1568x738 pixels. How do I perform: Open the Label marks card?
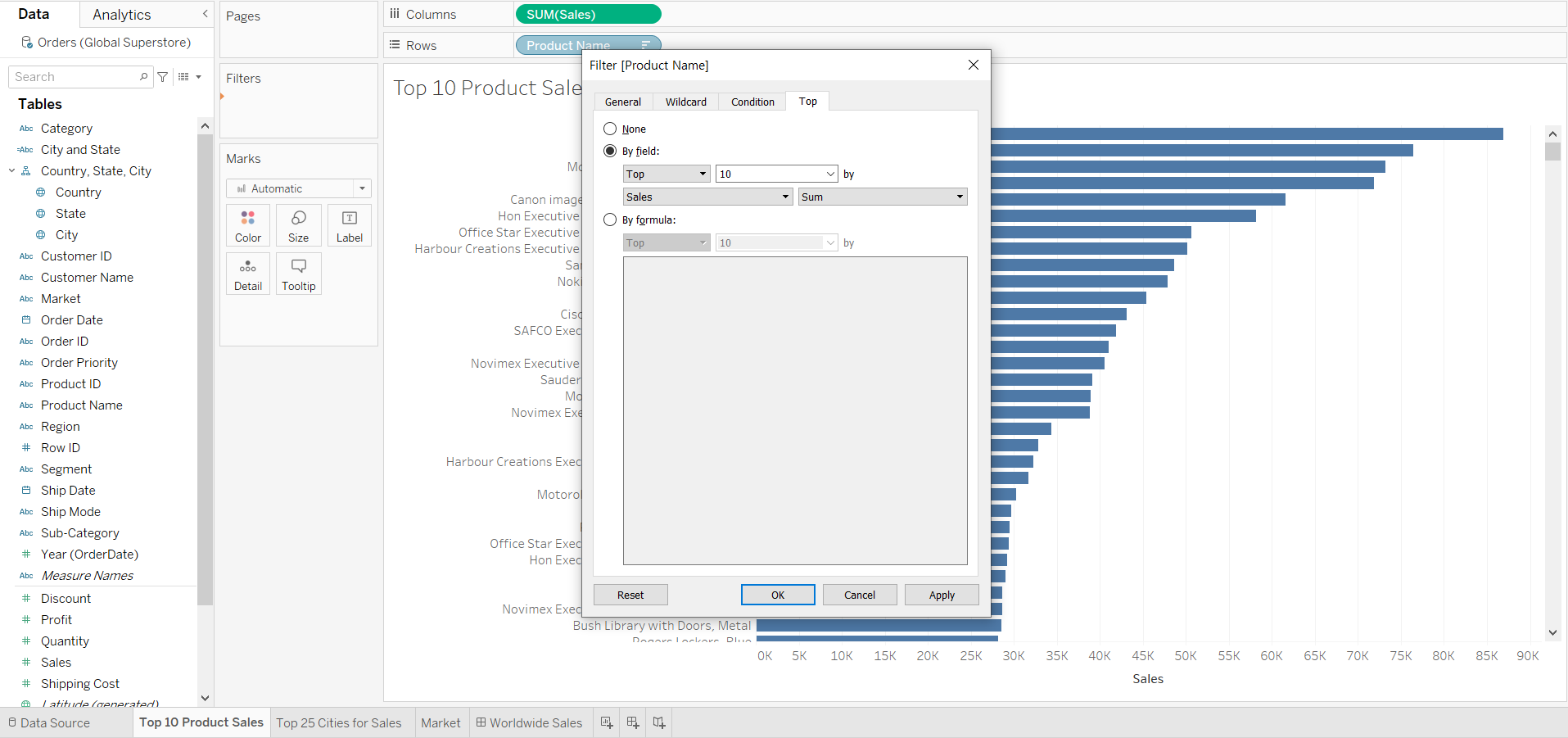click(350, 225)
